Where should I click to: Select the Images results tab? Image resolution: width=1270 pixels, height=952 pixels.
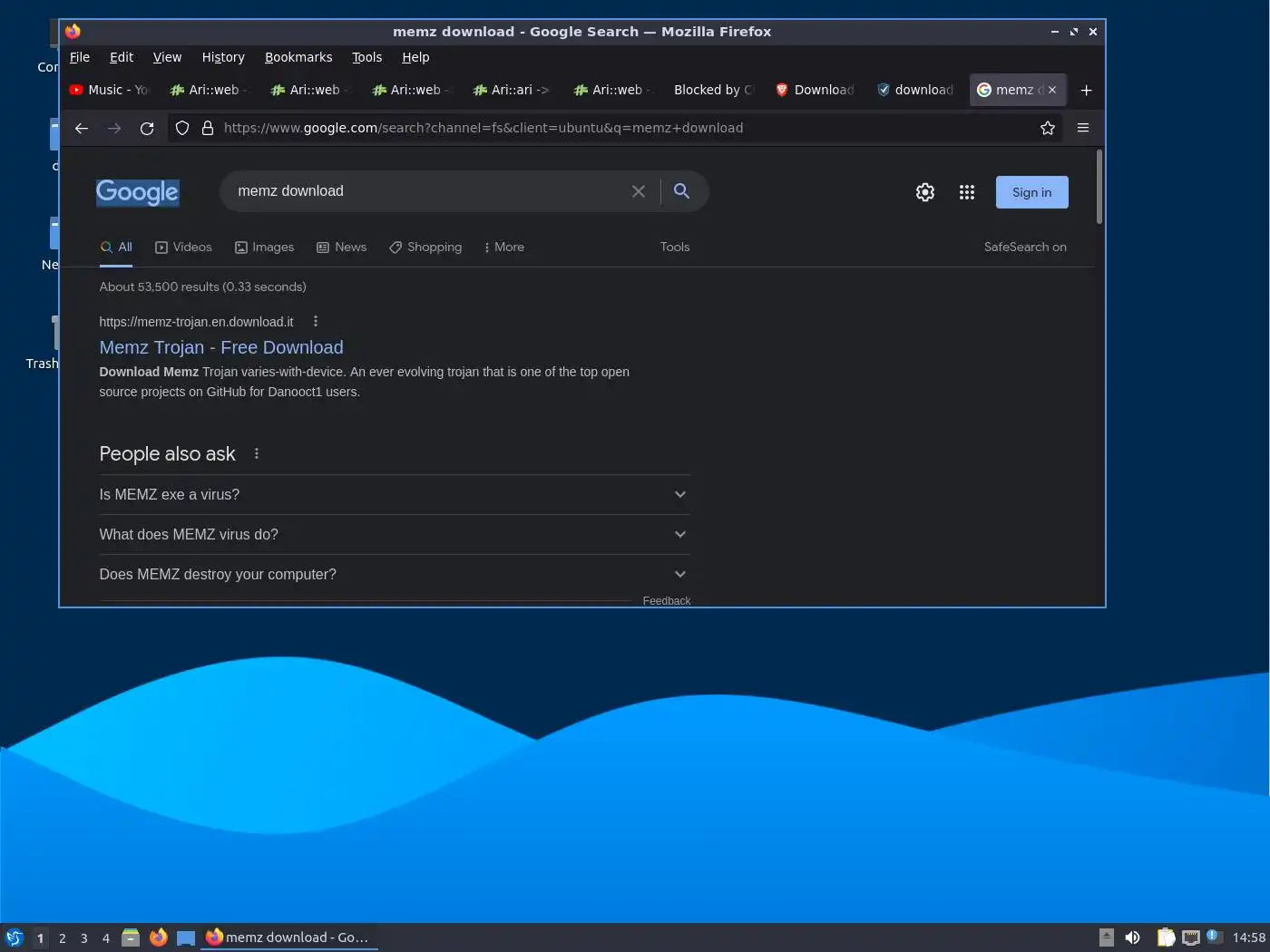pyautogui.click(x=264, y=247)
